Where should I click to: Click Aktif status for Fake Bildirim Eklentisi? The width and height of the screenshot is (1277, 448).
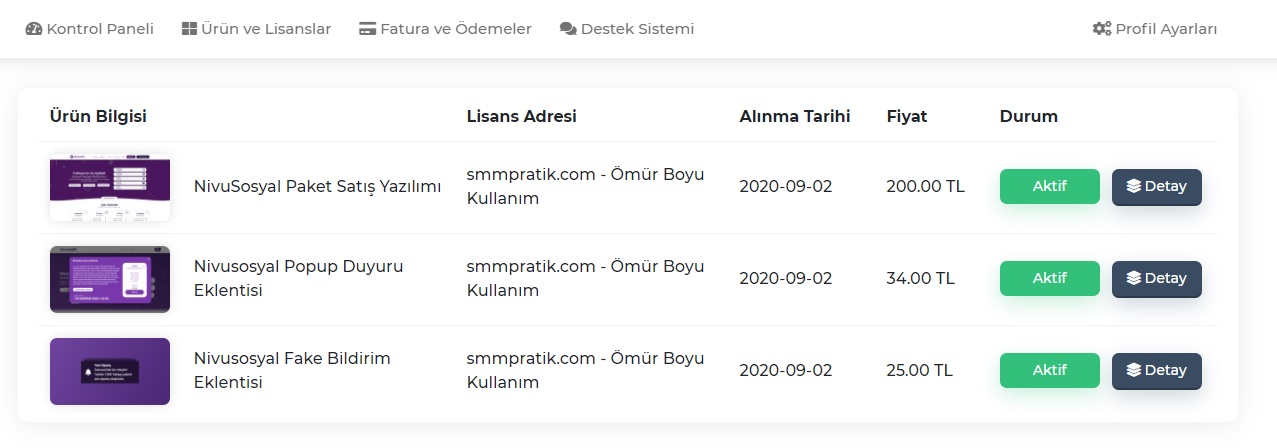tap(1050, 370)
